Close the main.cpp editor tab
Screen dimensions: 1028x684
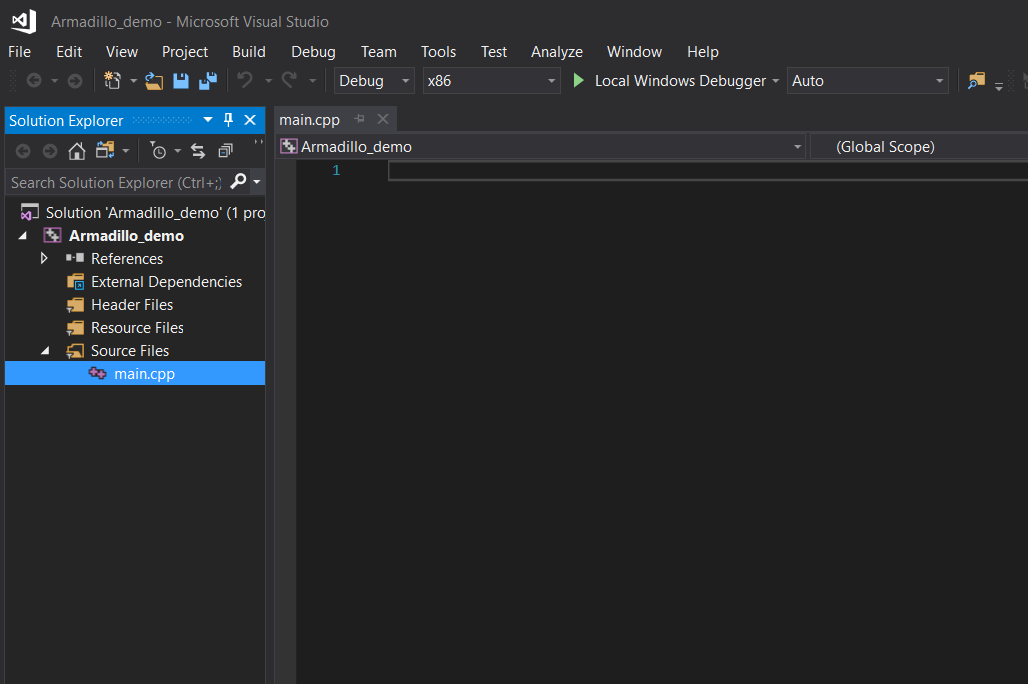pos(383,119)
